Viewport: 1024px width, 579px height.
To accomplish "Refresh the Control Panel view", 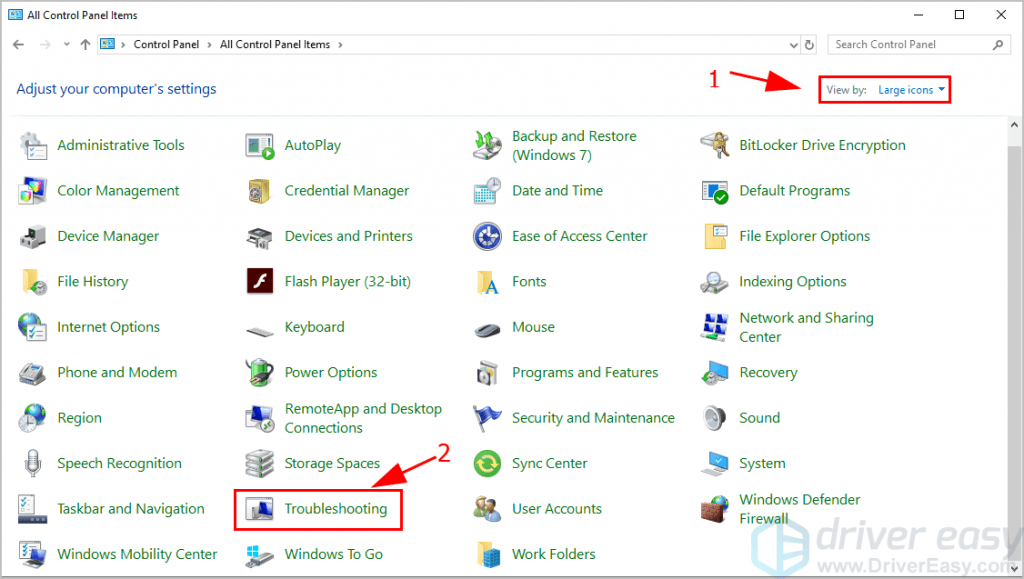I will point(811,45).
